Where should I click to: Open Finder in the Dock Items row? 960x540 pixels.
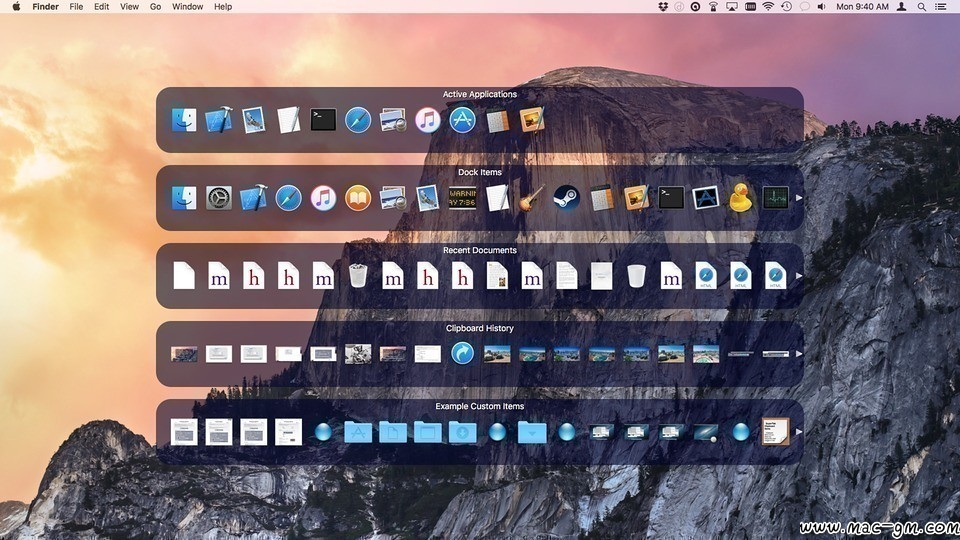coord(184,198)
